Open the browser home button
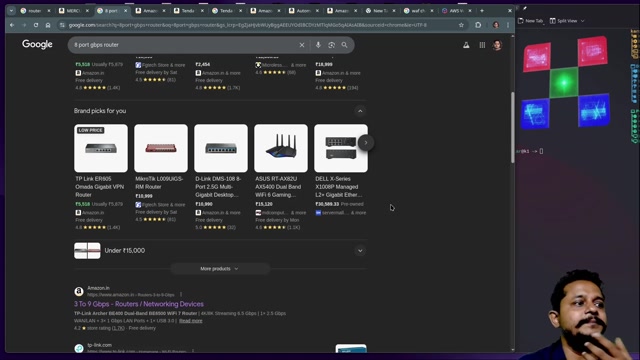Image resolution: width=640 pixels, height=360 pixels. (48, 25)
